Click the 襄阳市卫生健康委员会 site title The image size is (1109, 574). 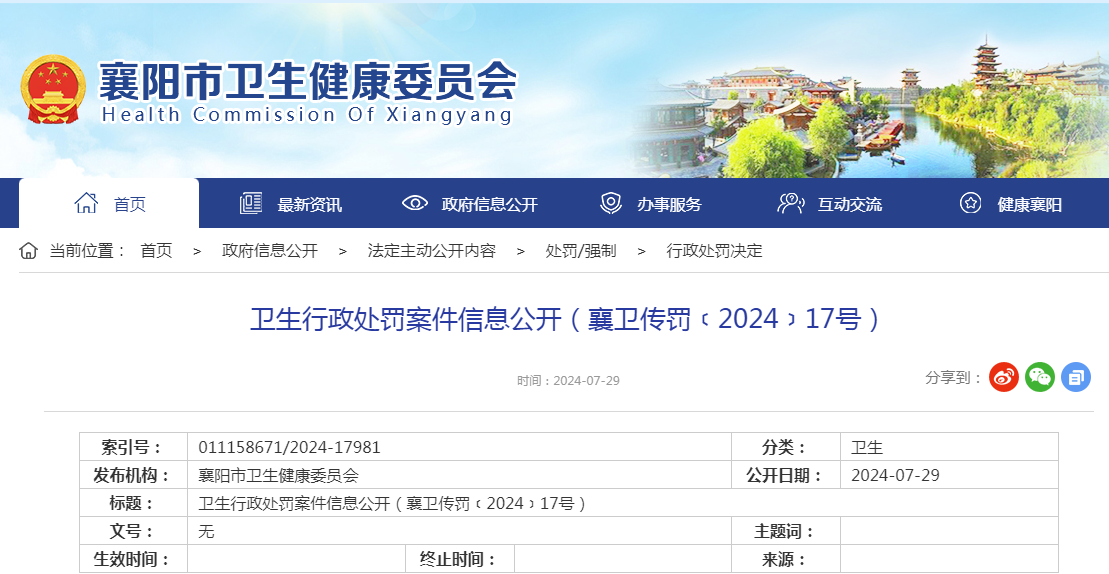[307, 82]
